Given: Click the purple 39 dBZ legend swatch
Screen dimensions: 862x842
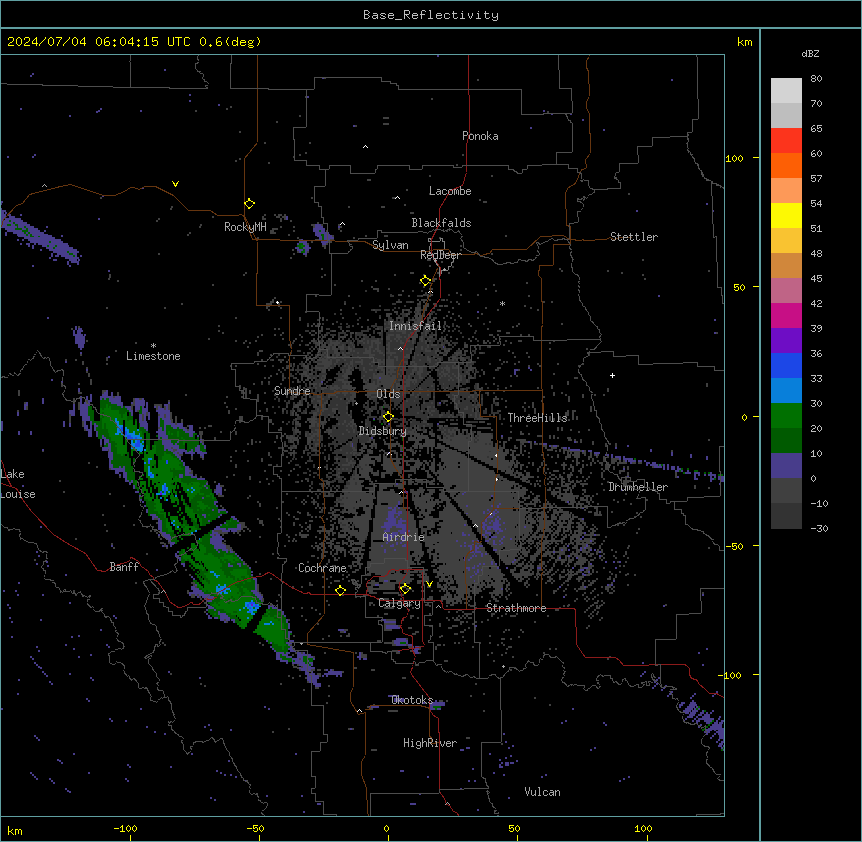Looking at the screenshot, I should coord(786,340).
